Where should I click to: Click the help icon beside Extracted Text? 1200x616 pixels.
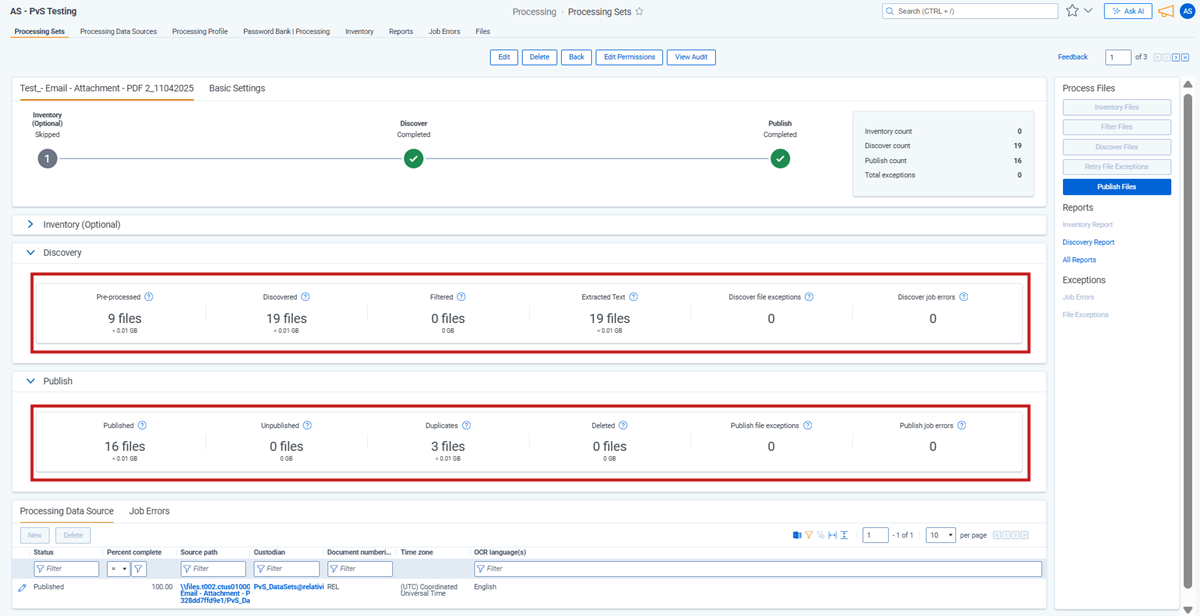point(634,297)
